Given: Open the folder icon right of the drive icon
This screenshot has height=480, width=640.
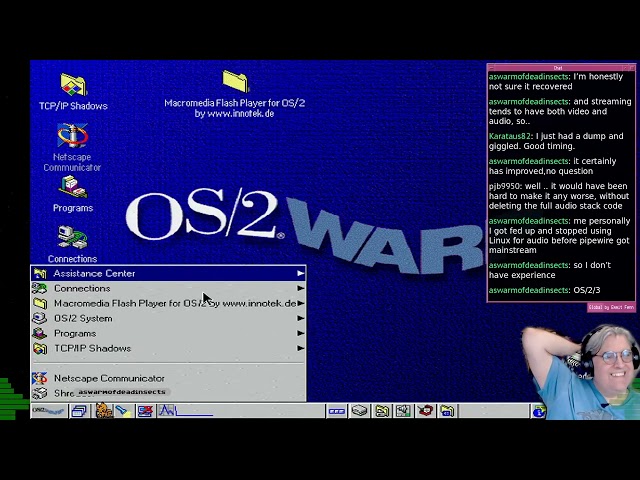Looking at the screenshot, I should (x=382, y=411).
